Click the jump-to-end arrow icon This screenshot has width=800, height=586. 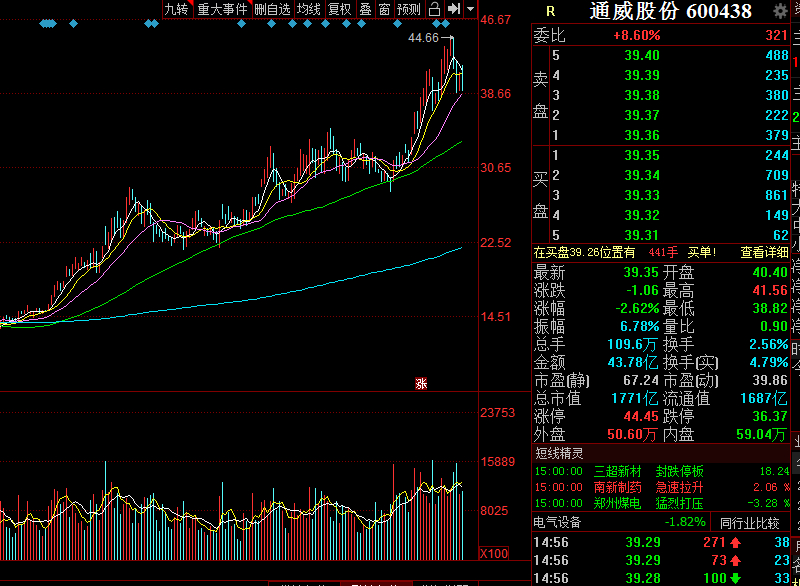pos(454,9)
